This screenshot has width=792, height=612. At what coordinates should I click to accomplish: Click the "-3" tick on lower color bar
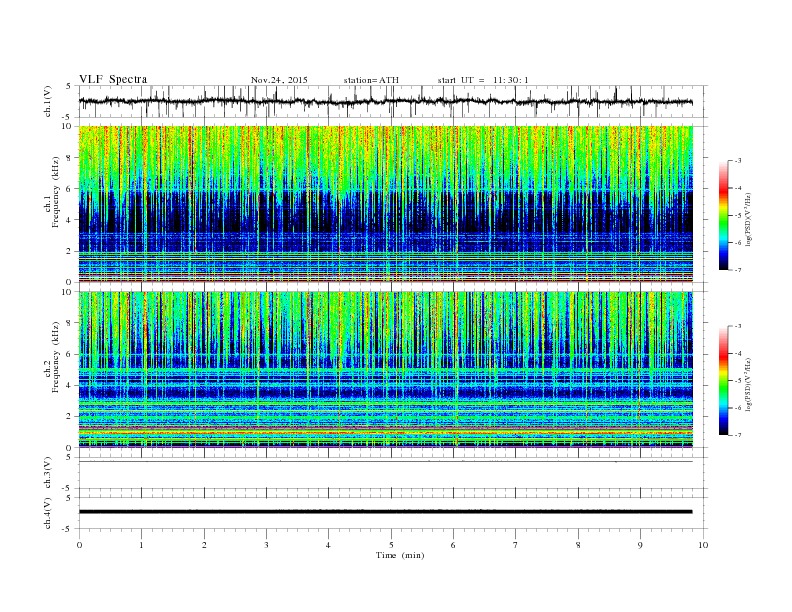tap(737, 326)
